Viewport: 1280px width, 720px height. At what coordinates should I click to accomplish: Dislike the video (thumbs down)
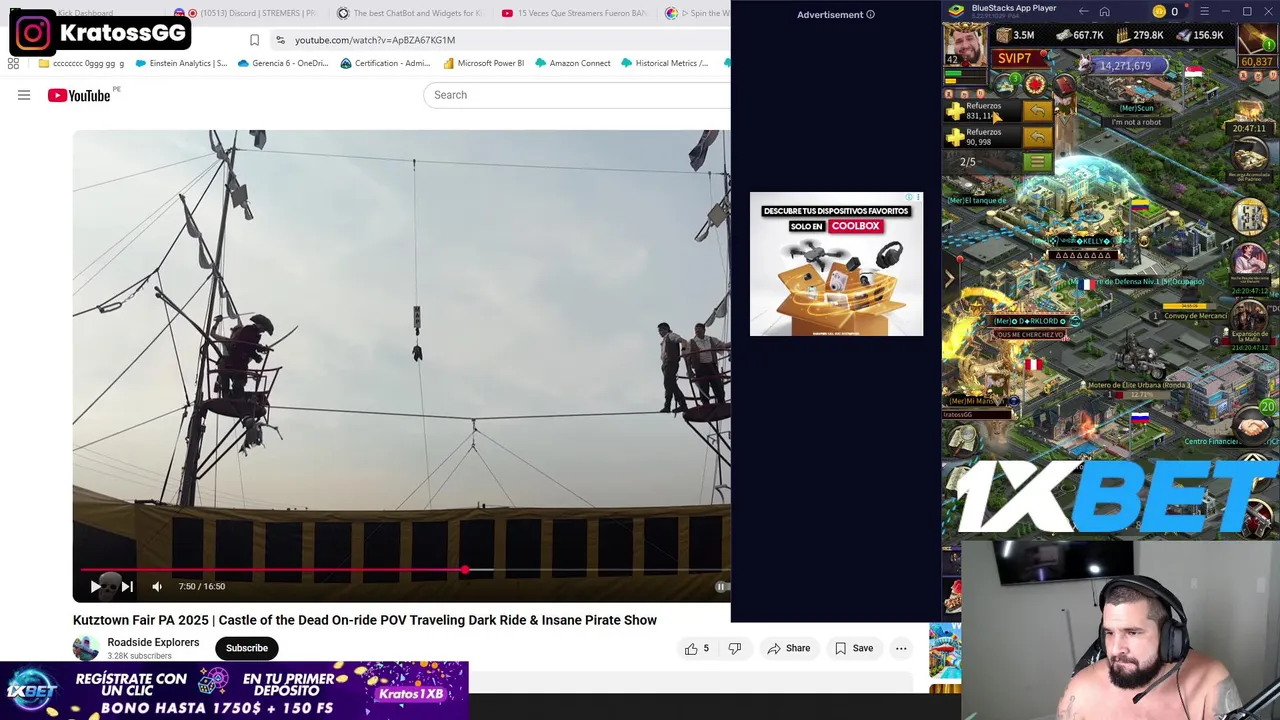click(x=735, y=648)
